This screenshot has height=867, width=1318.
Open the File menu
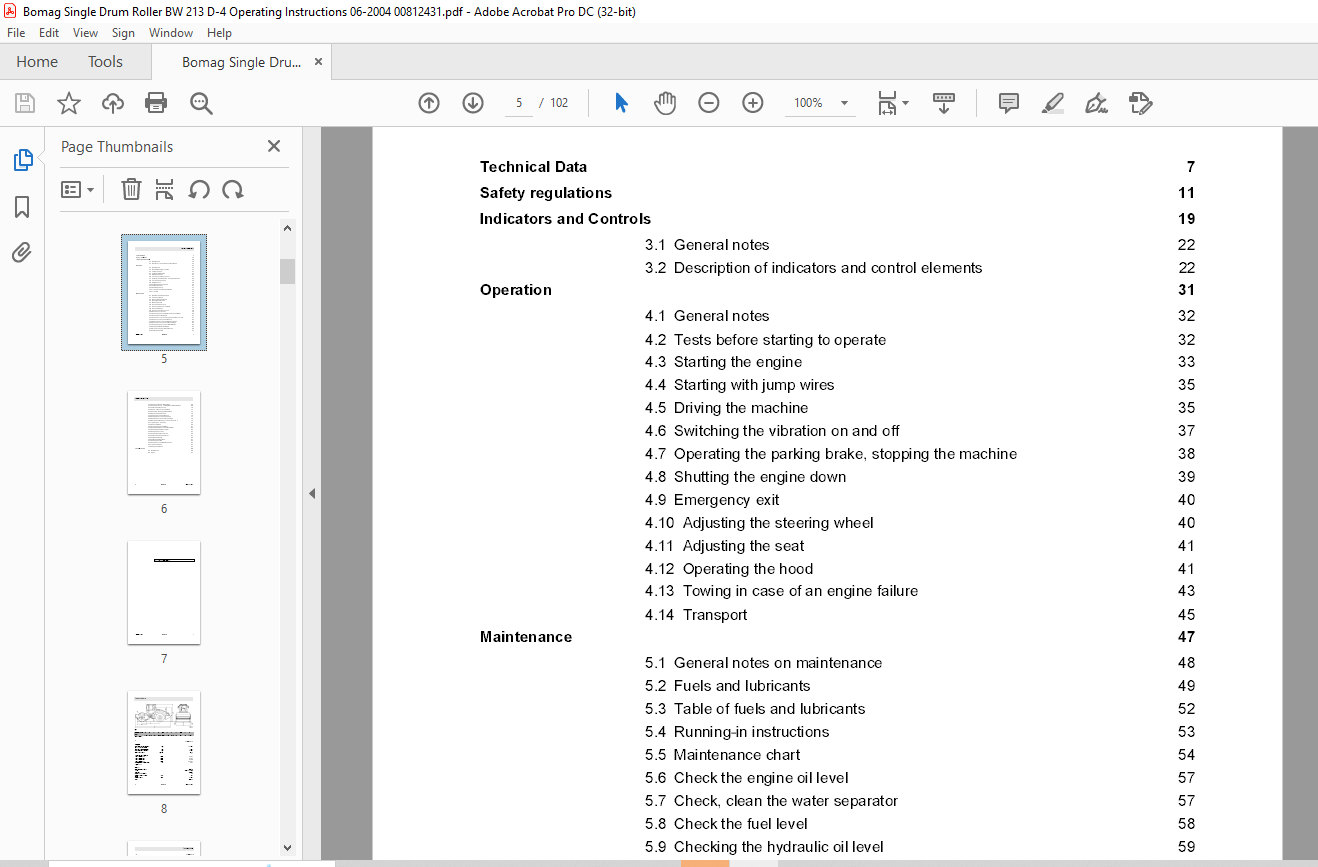(16, 33)
